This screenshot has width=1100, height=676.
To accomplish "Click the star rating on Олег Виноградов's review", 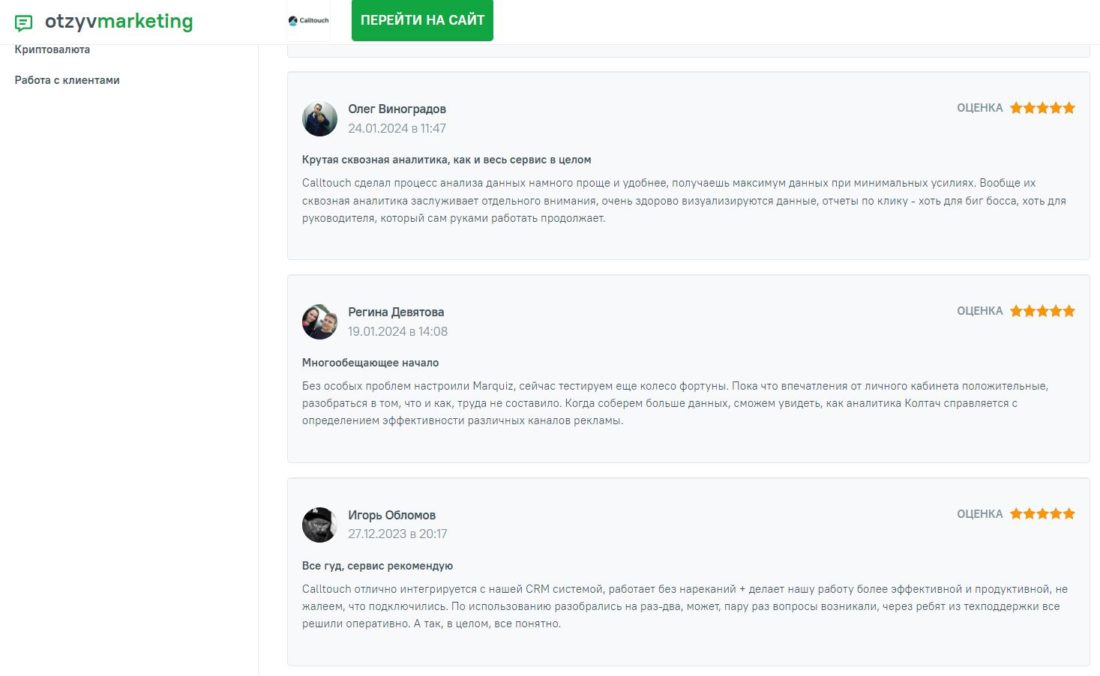I will (x=1042, y=108).
